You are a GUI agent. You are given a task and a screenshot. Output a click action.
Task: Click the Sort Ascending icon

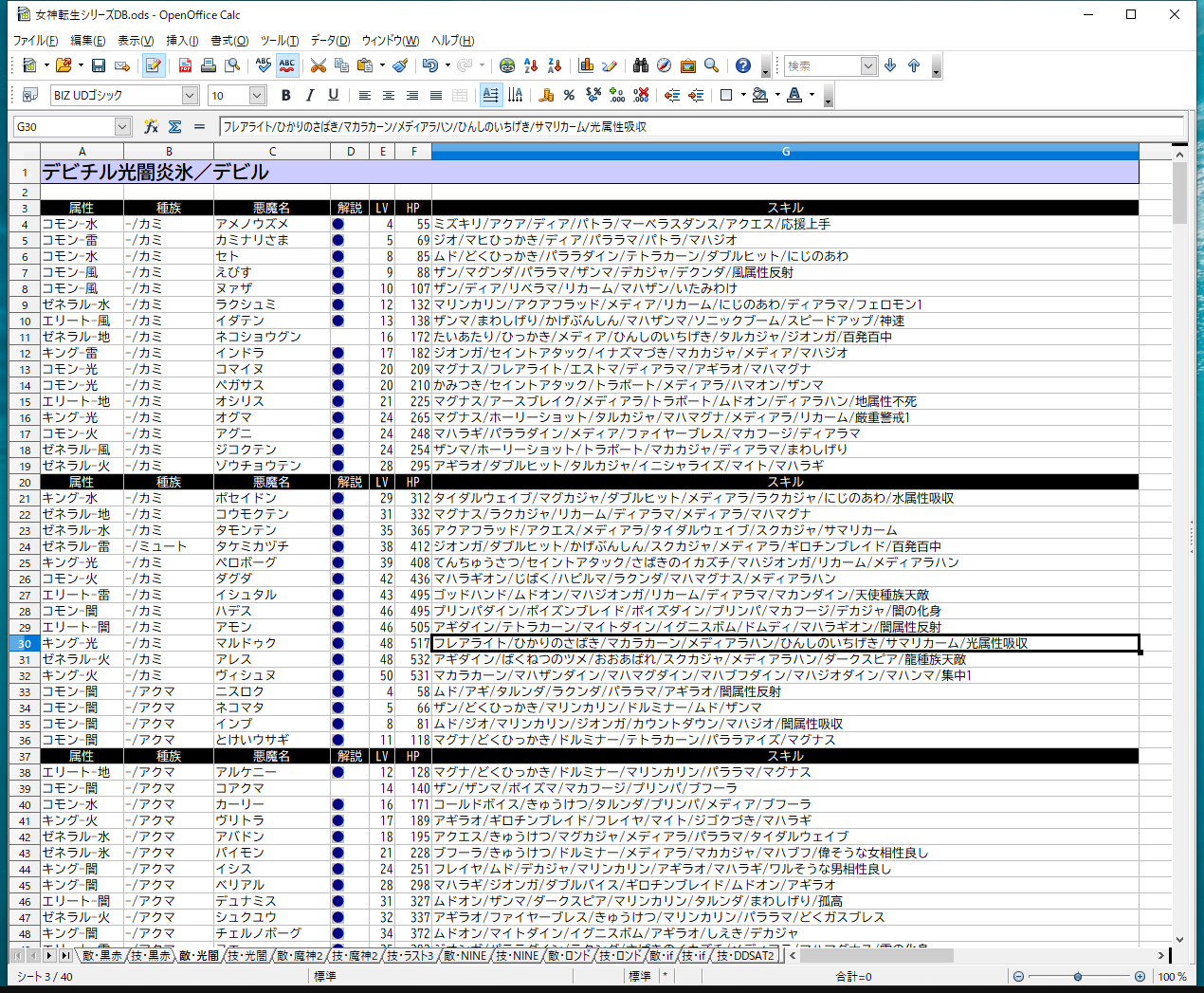tap(531, 65)
